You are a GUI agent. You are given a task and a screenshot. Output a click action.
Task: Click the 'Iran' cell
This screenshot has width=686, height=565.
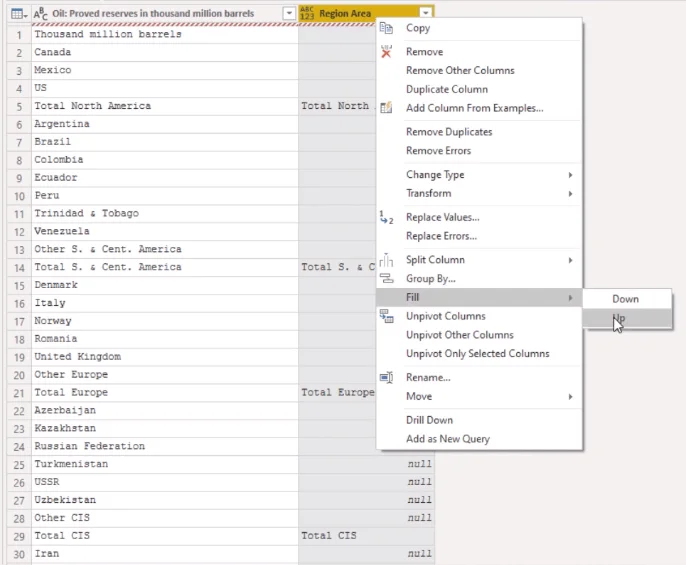pyautogui.click(x=164, y=554)
